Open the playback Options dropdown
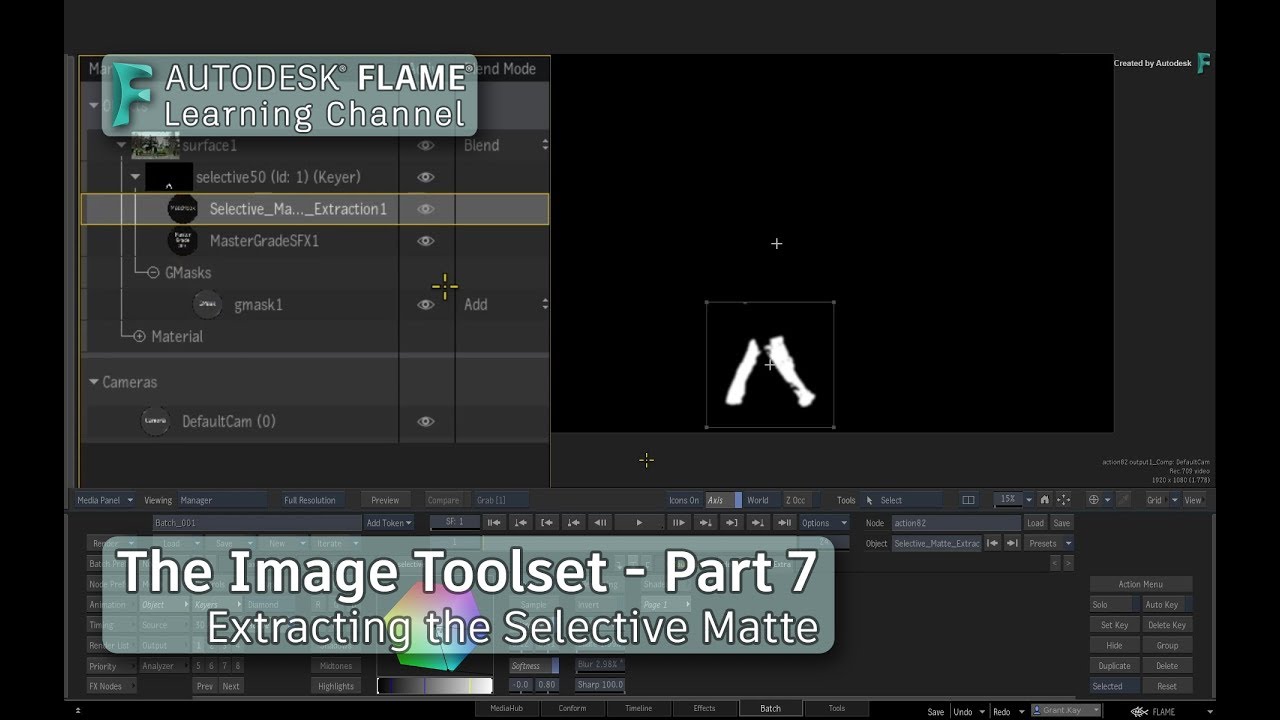The height and width of the screenshot is (720, 1280). click(824, 522)
